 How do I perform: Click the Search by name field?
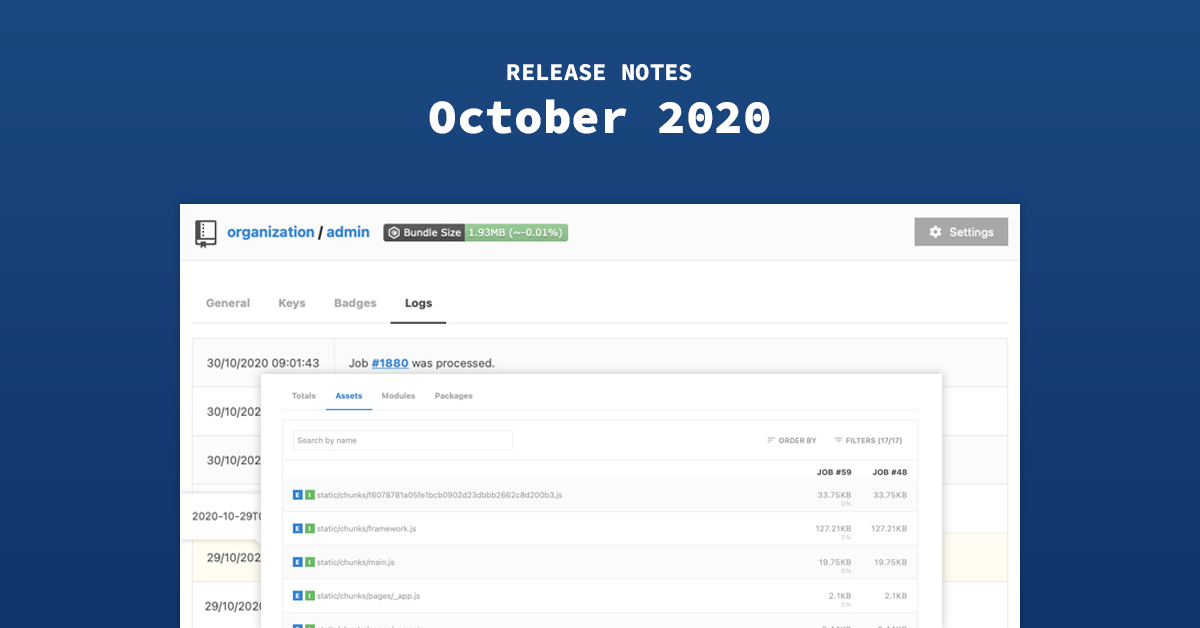402,440
